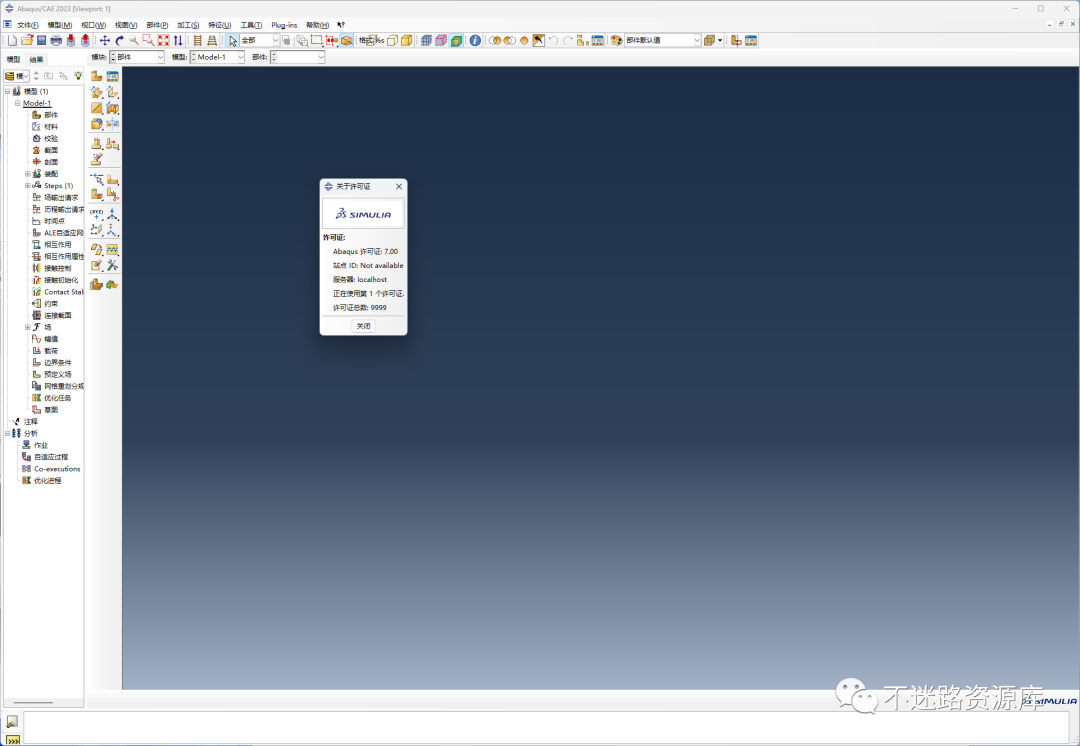
Task: Click the Cycle Views arrows icon
Action: (x=178, y=41)
